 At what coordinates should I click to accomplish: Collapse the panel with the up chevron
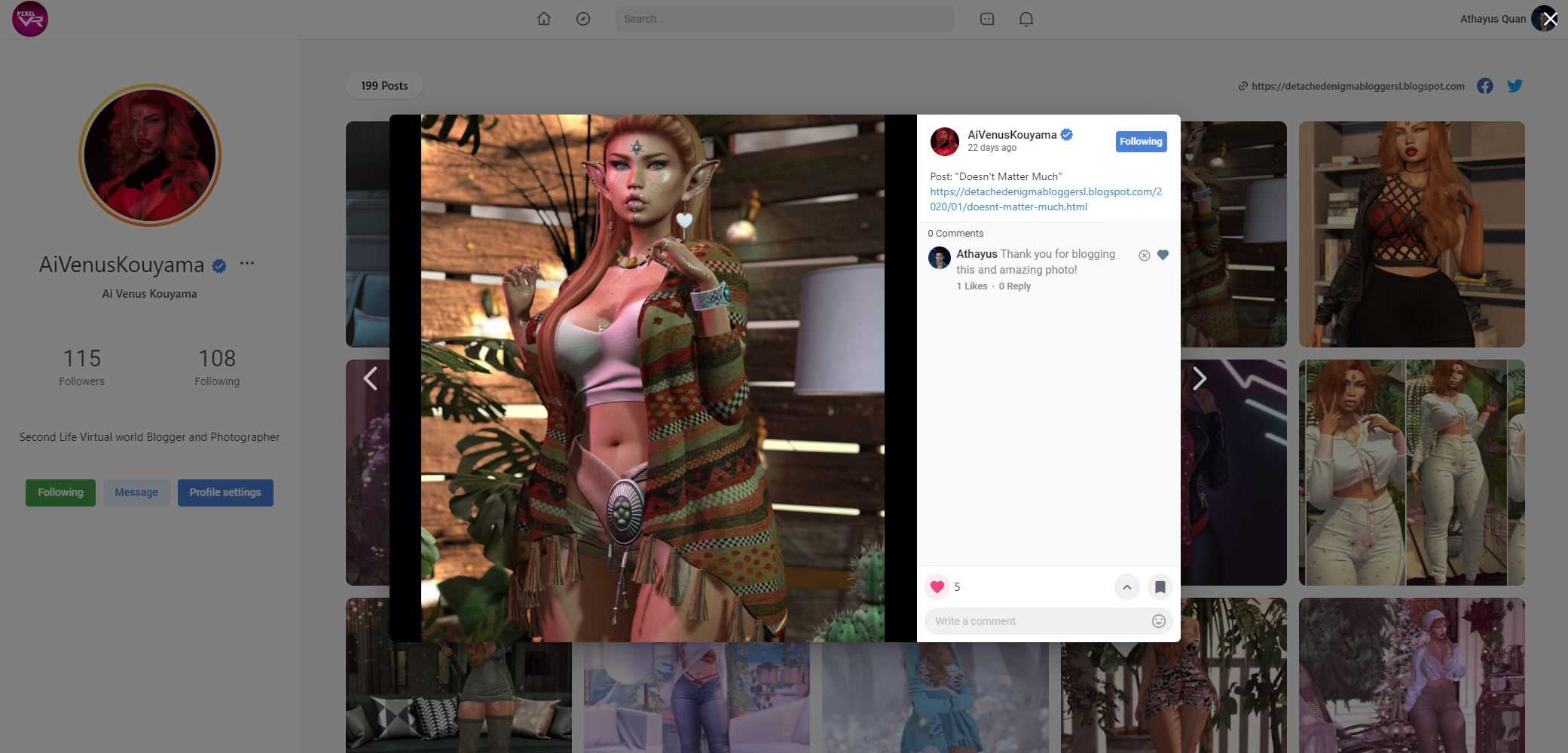(x=1127, y=586)
